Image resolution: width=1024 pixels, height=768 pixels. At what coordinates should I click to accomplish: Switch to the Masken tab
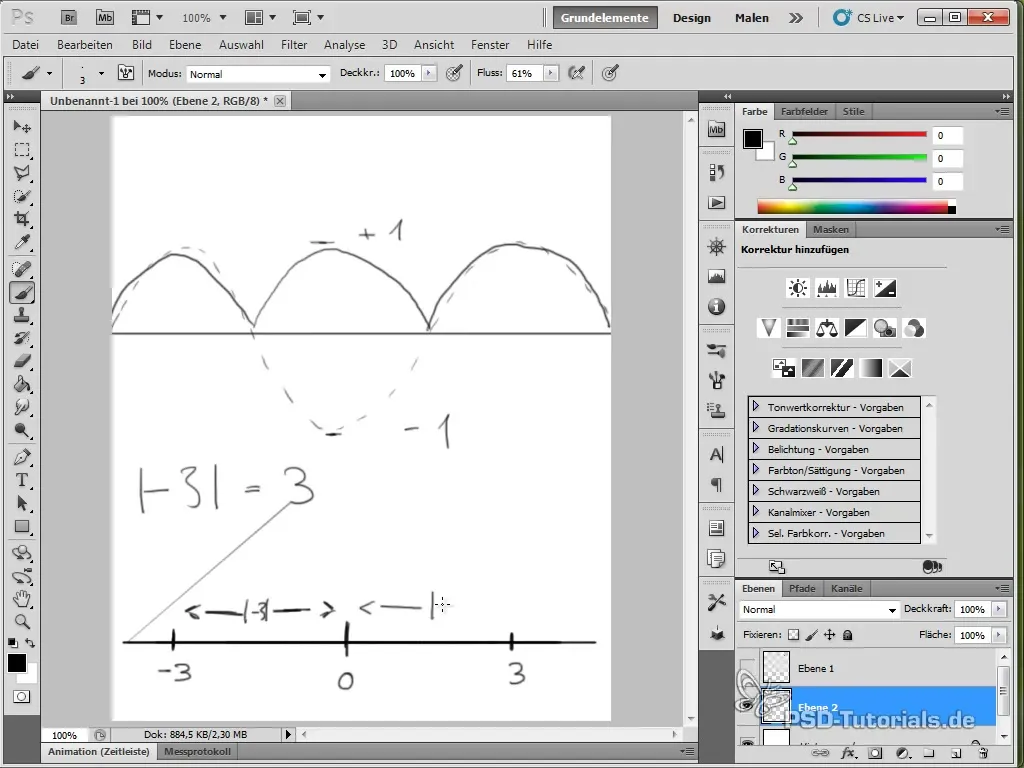click(x=831, y=229)
